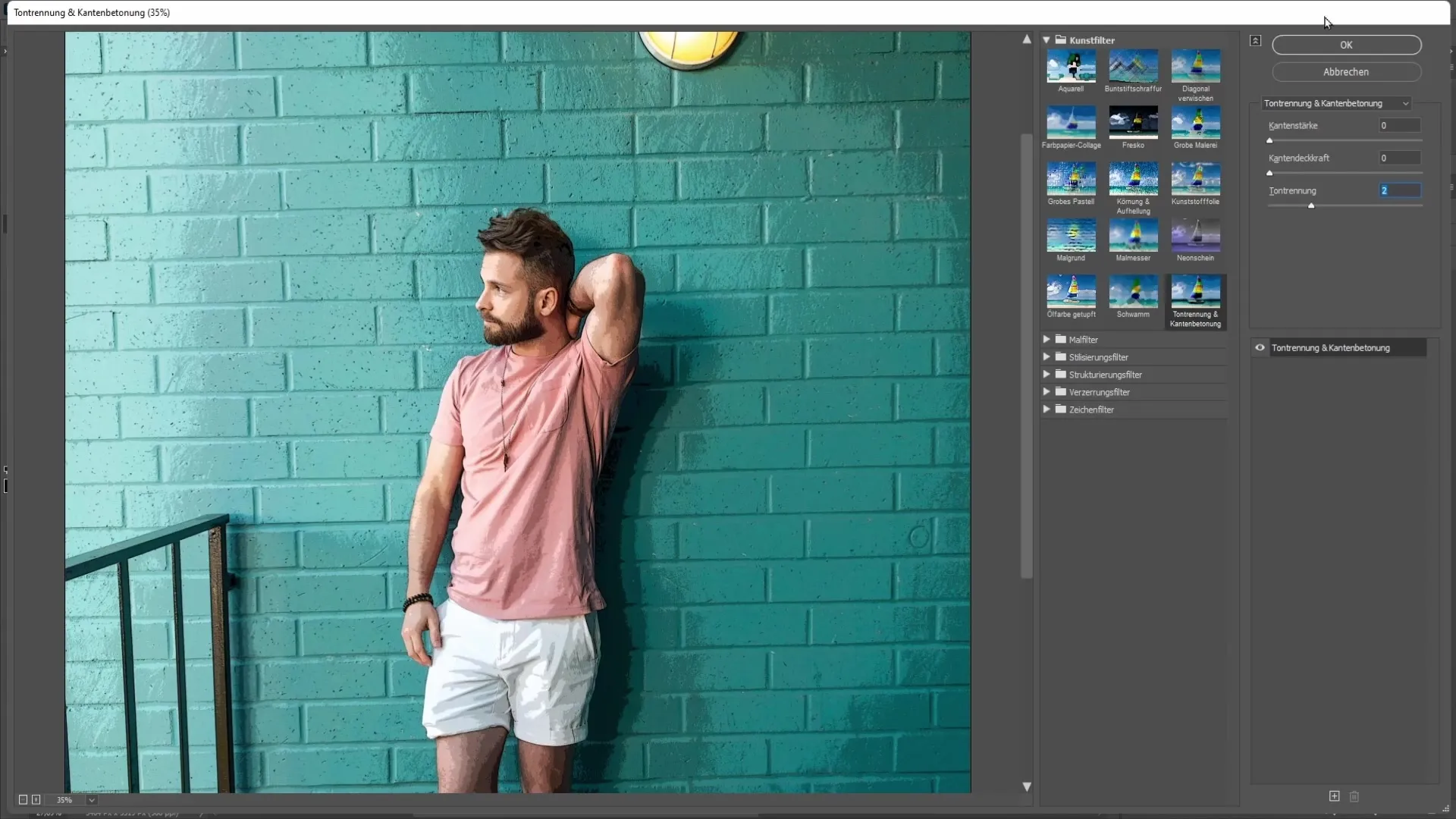1456x819 pixels.
Task: Select the Aquarell filter thumbnail
Action: coord(1071,67)
